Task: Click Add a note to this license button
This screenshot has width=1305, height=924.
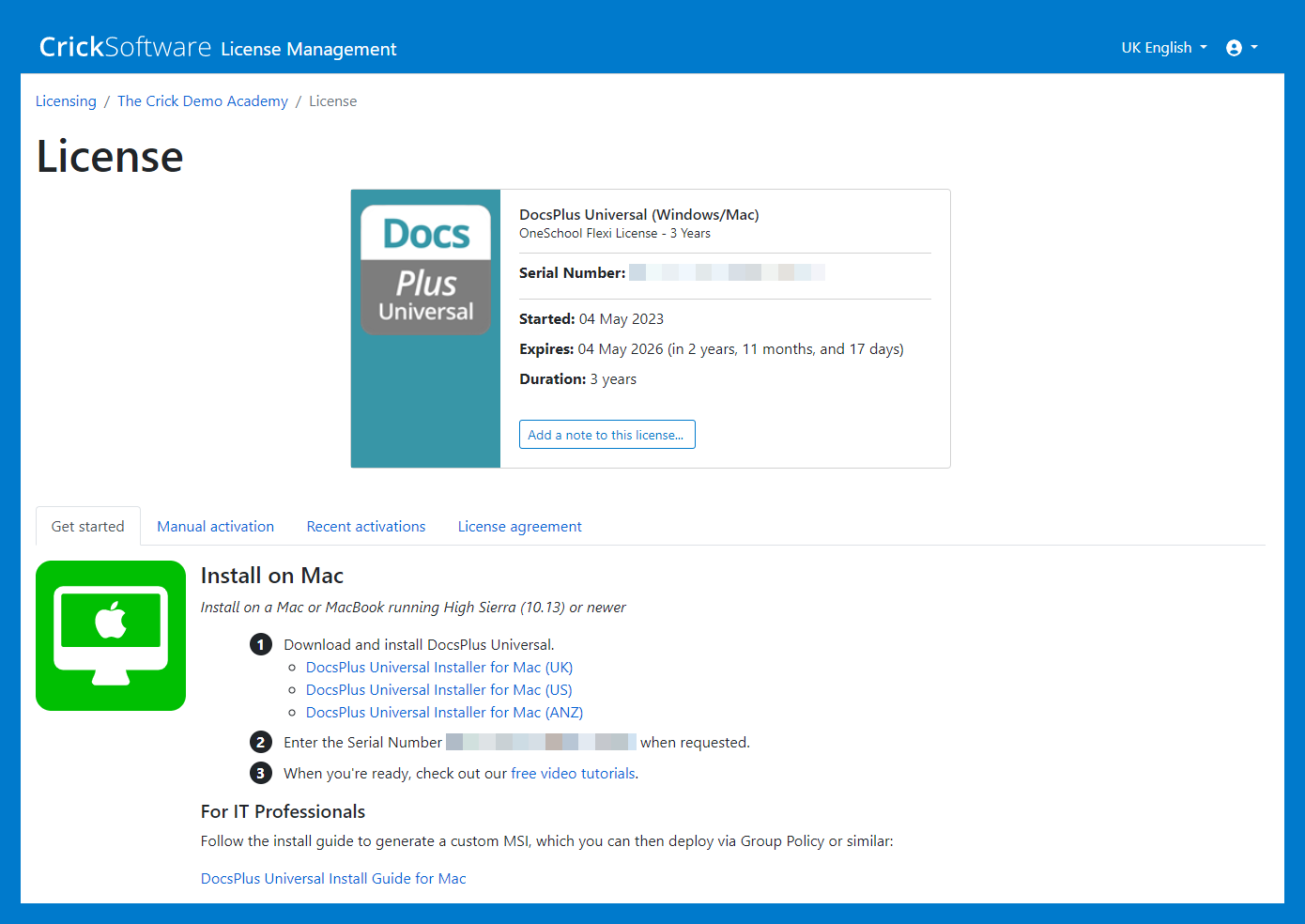Action: 606,435
